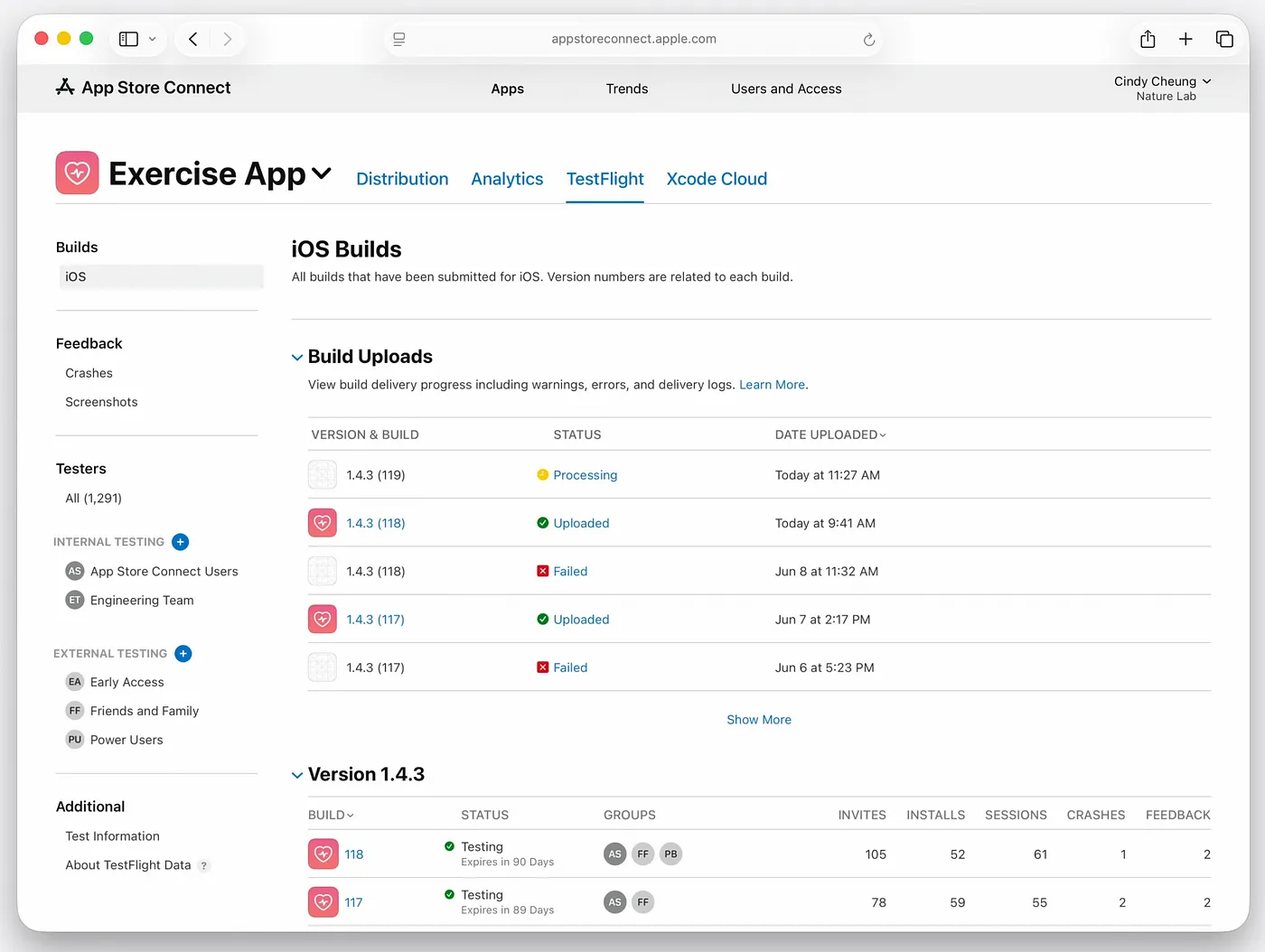Go back to previous page
Image resolution: width=1265 pixels, height=952 pixels.
pyautogui.click(x=193, y=39)
